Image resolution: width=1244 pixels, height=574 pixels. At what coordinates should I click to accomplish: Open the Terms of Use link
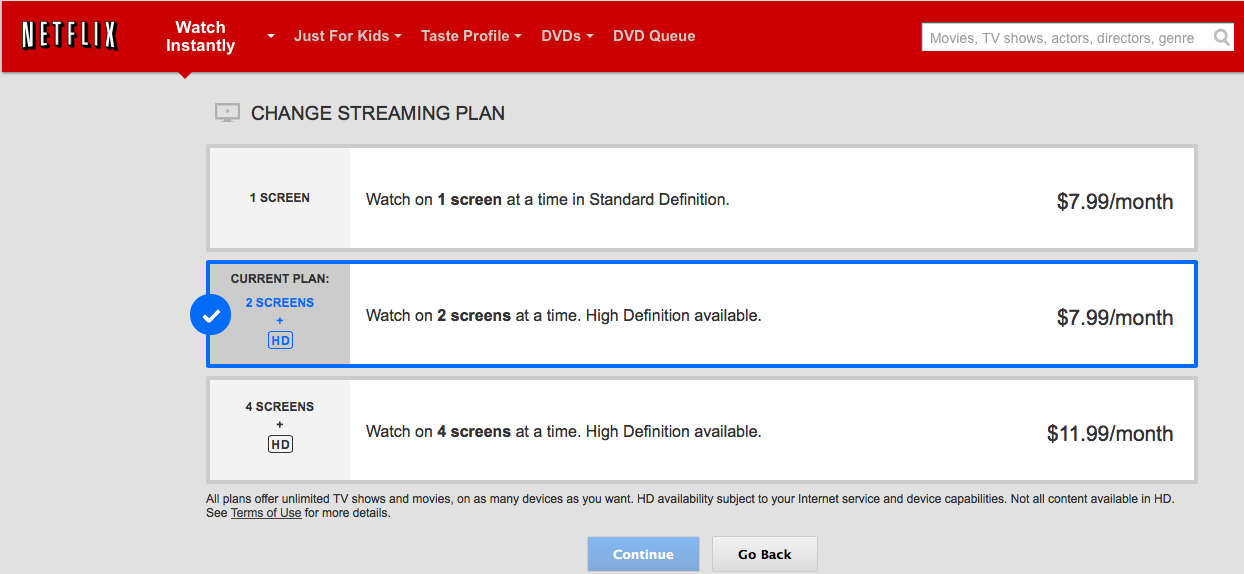tap(266, 513)
